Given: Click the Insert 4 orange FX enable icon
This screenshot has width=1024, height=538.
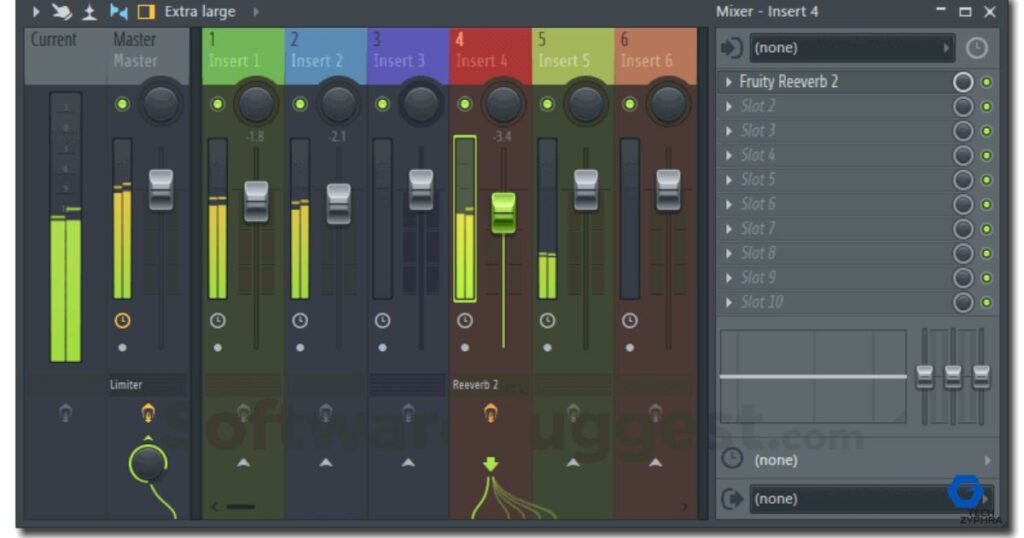Looking at the screenshot, I should point(490,413).
